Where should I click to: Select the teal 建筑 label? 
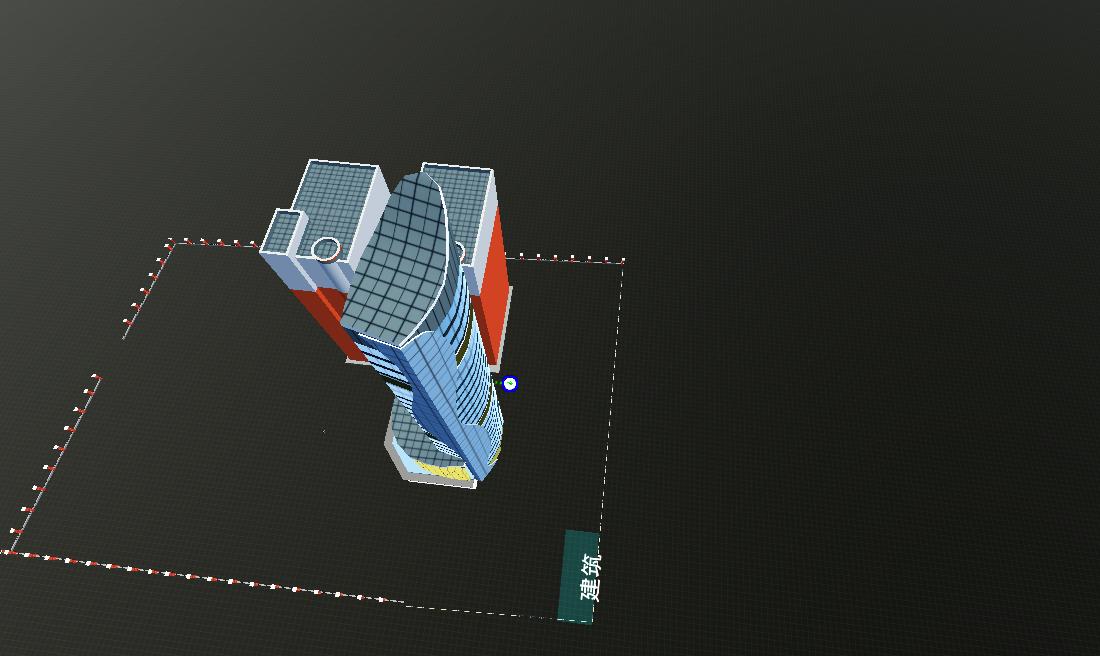pyautogui.click(x=579, y=577)
